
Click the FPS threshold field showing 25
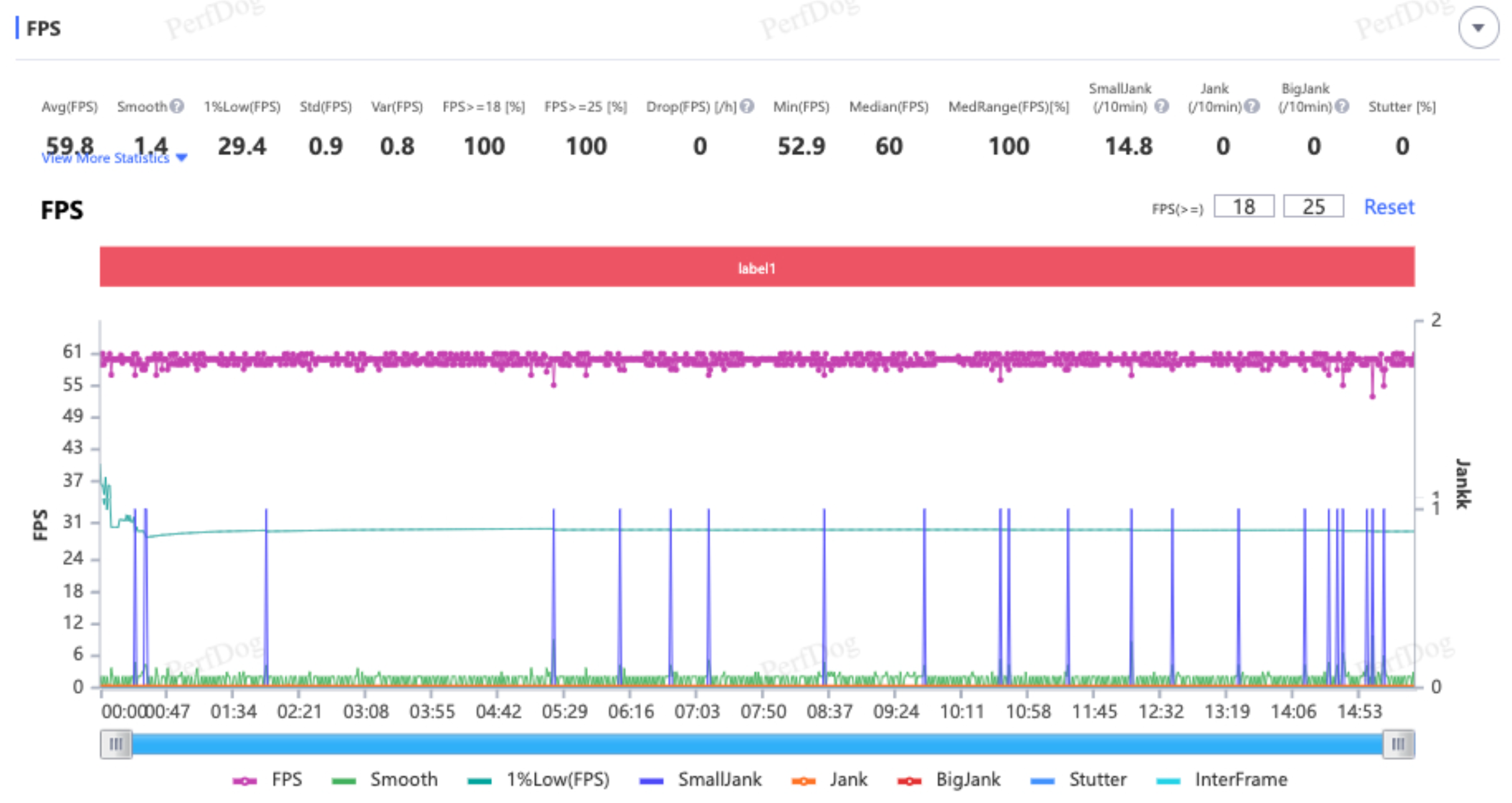pyautogui.click(x=1314, y=207)
